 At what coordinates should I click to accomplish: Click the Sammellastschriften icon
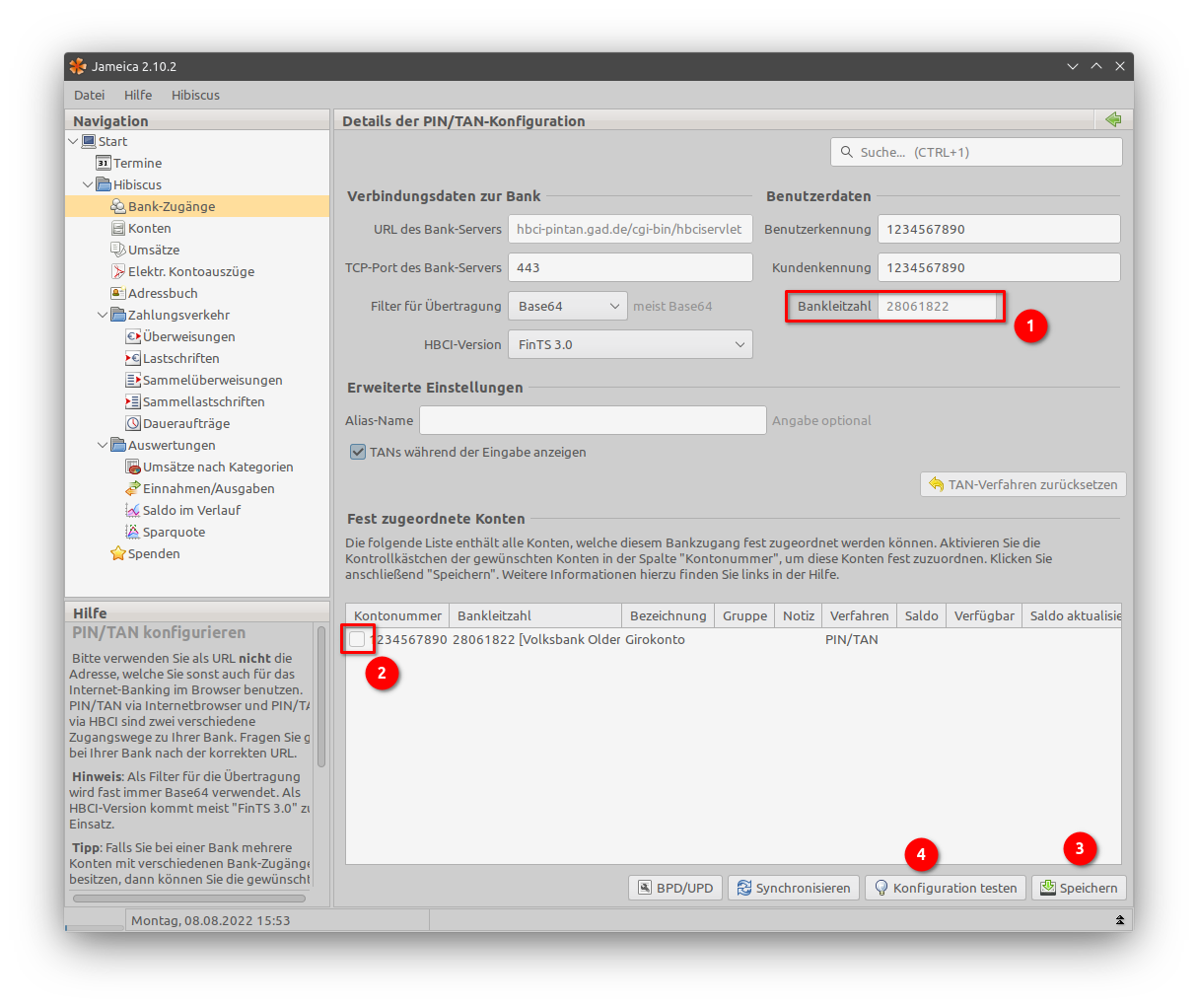coord(133,401)
